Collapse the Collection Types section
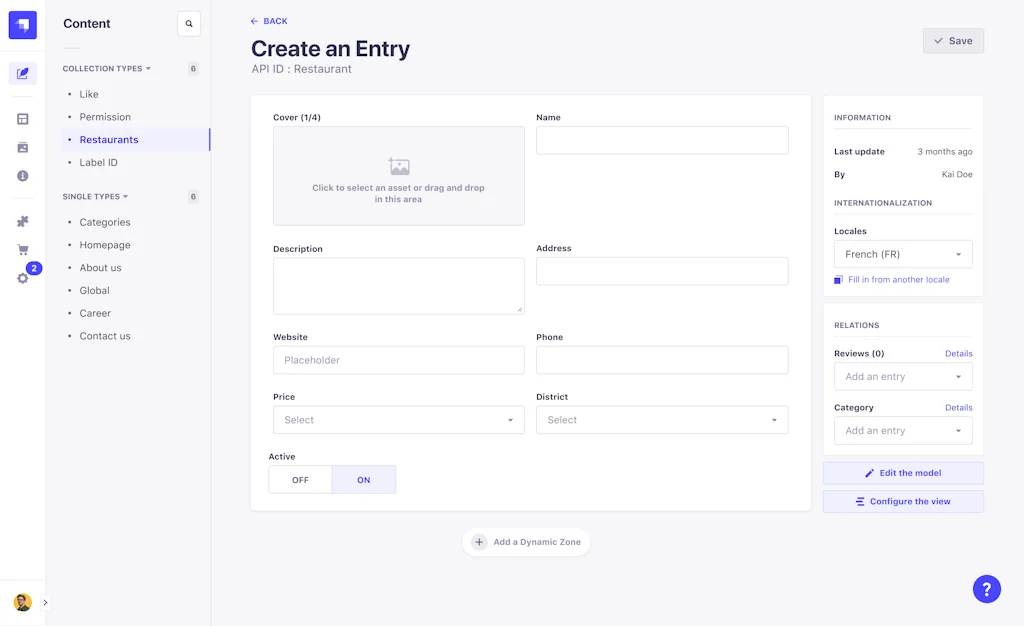1024x626 pixels. [107, 69]
